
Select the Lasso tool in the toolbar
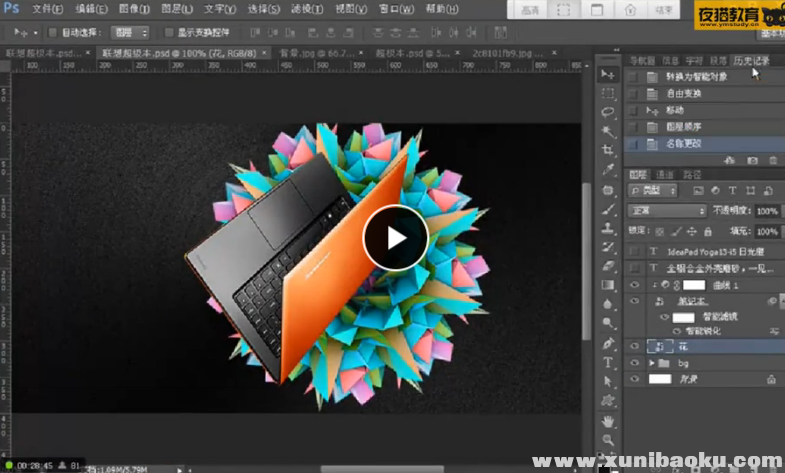pyautogui.click(x=608, y=112)
